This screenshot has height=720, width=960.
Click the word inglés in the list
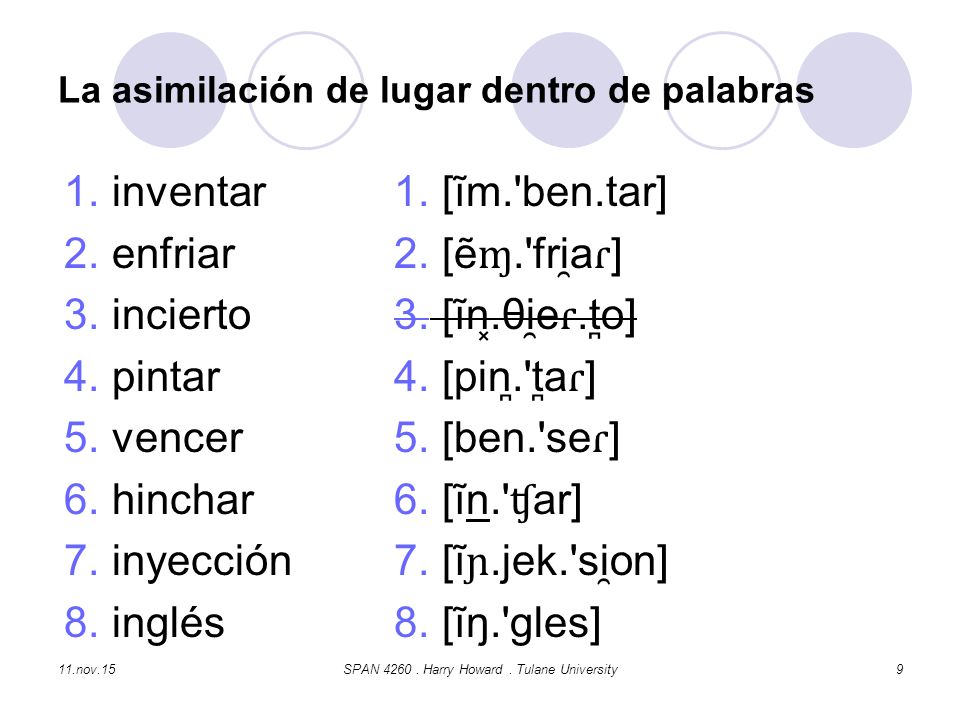[x=168, y=623]
